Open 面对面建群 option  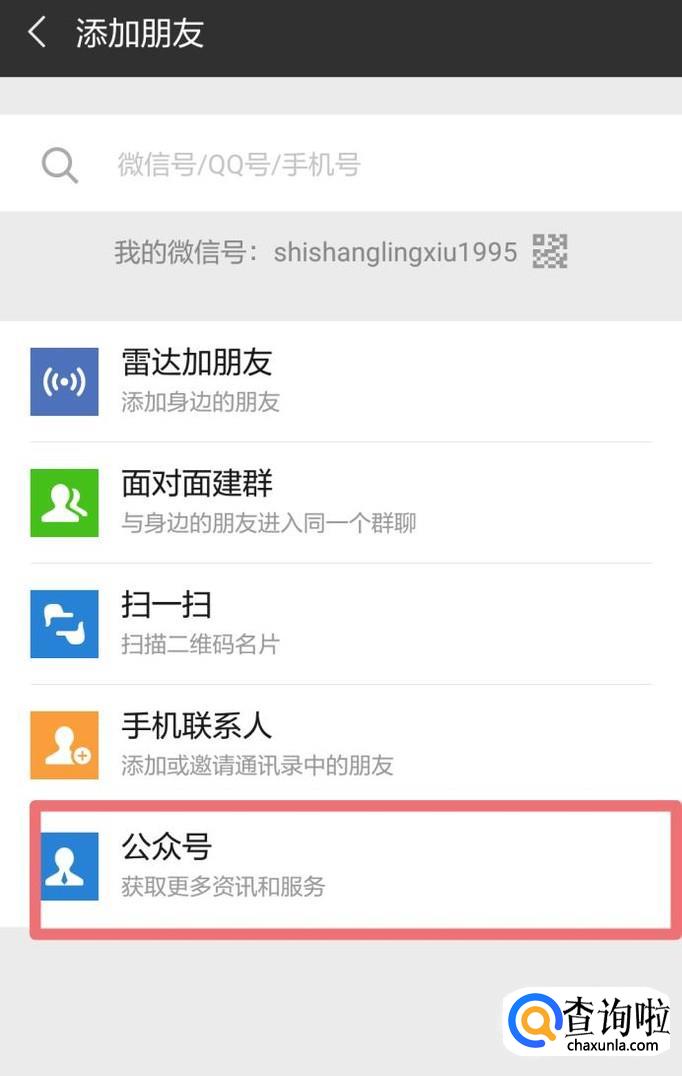(341, 503)
